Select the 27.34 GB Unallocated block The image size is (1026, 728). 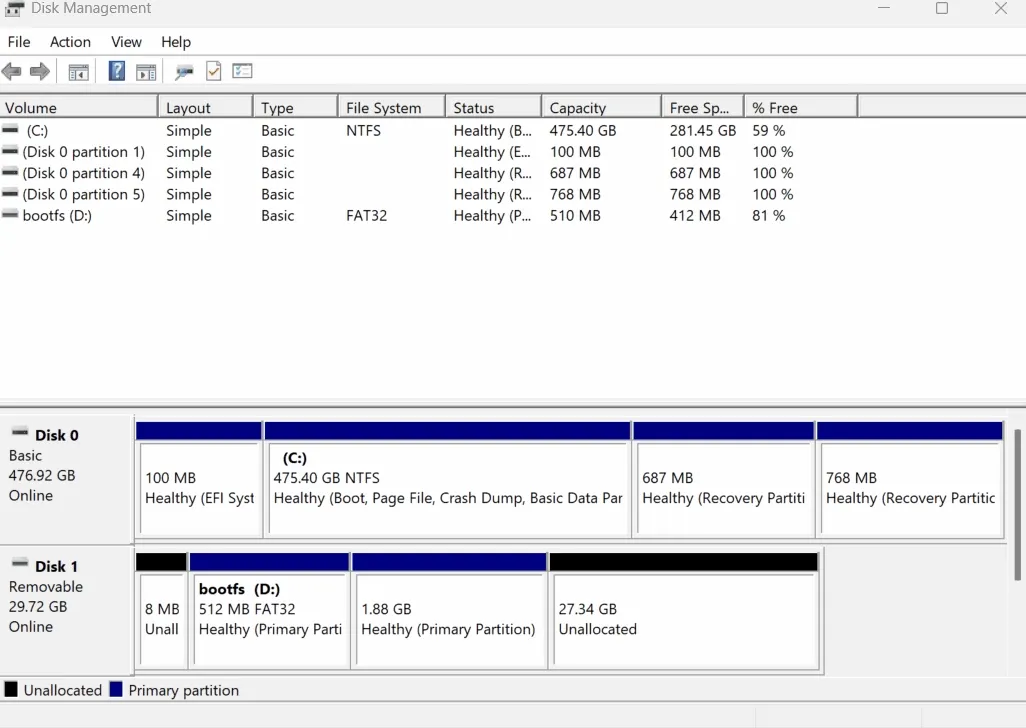(684, 611)
